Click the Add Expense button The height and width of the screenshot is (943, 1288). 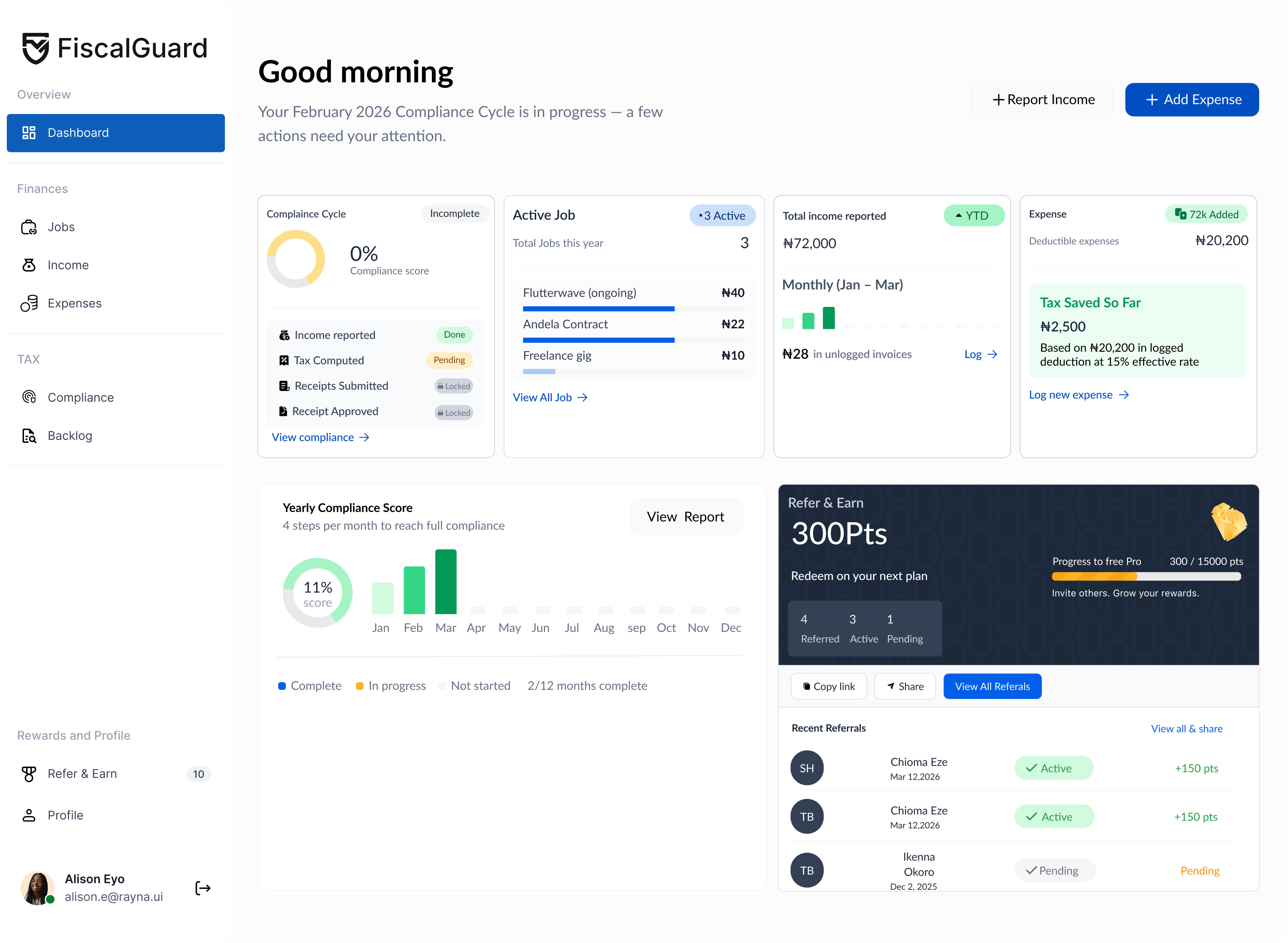point(1191,99)
